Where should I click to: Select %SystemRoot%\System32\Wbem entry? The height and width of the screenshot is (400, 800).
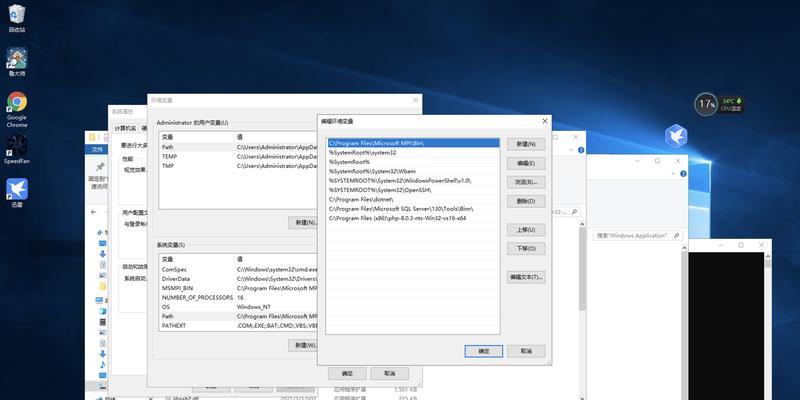coord(413,171)
